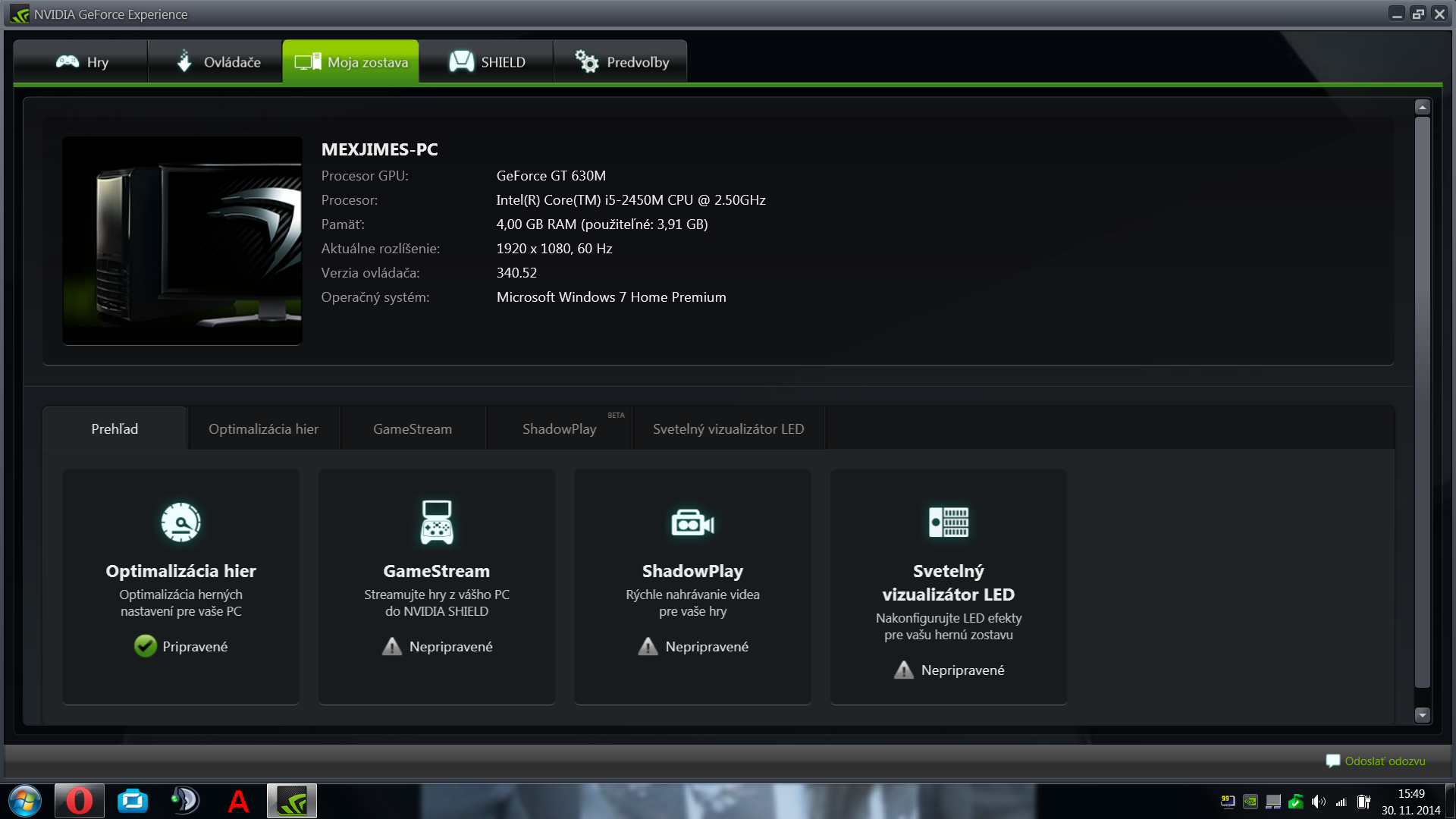The image size is (1456, 819).
Task: Click the Optimalizácia hier magnifier icon
Action: click(180, 522)
